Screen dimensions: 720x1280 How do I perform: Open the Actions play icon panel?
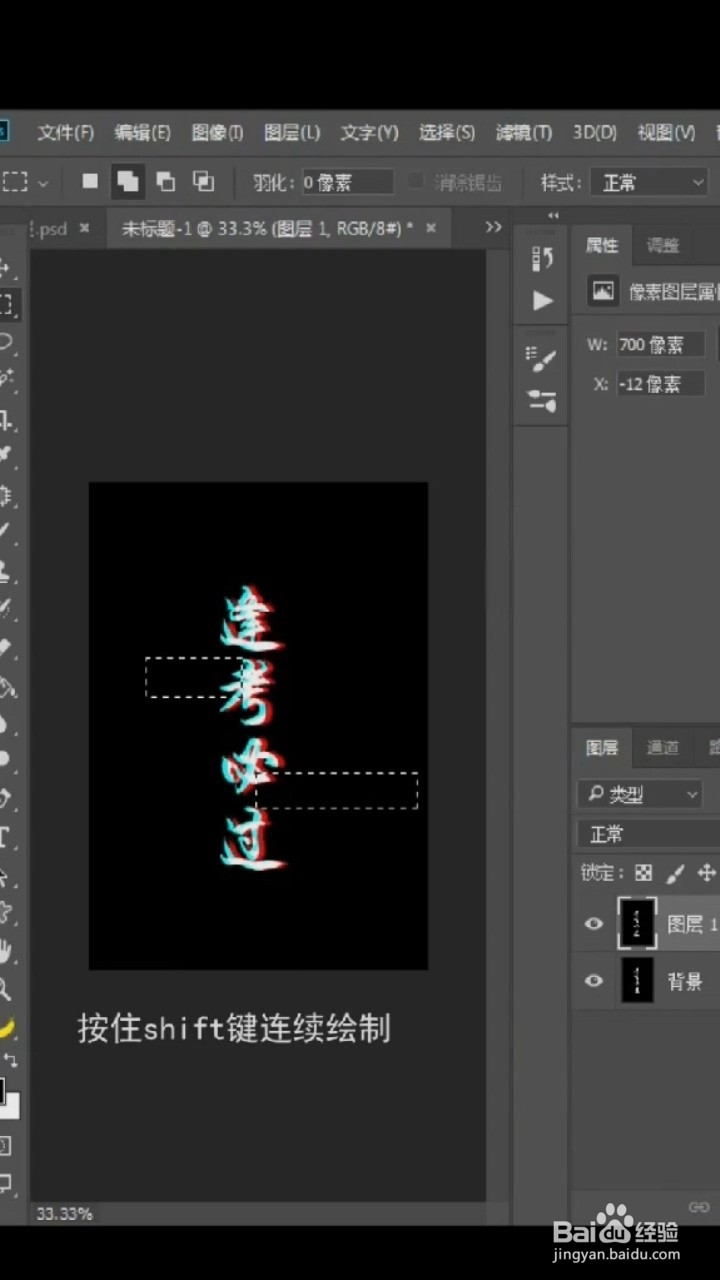[x=543, y=300]
